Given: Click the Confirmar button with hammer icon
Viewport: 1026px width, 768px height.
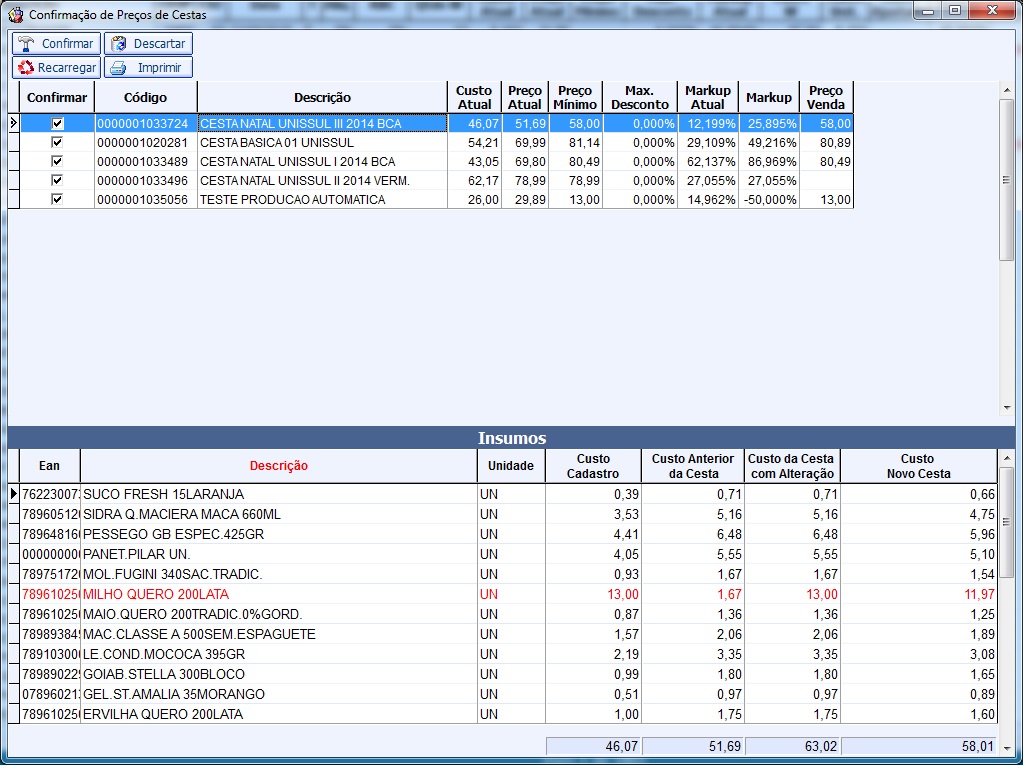Looking at the screenshot, I should (56, 44).
